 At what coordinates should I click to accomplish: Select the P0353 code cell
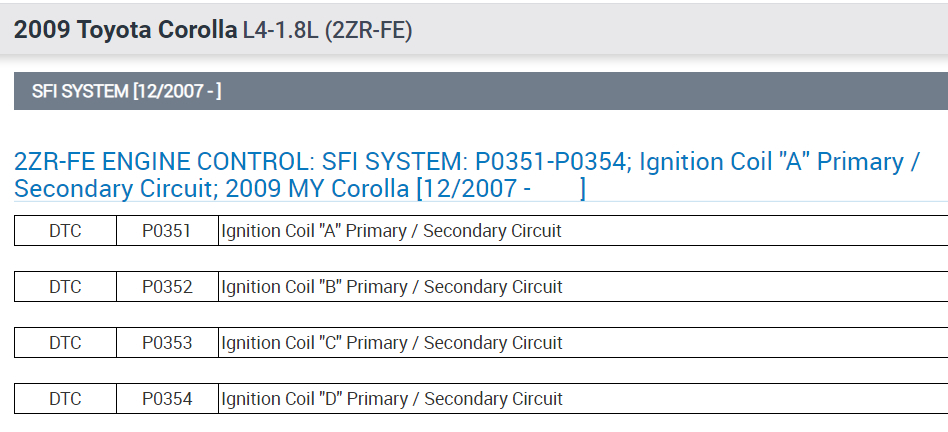tap(166, 343)
